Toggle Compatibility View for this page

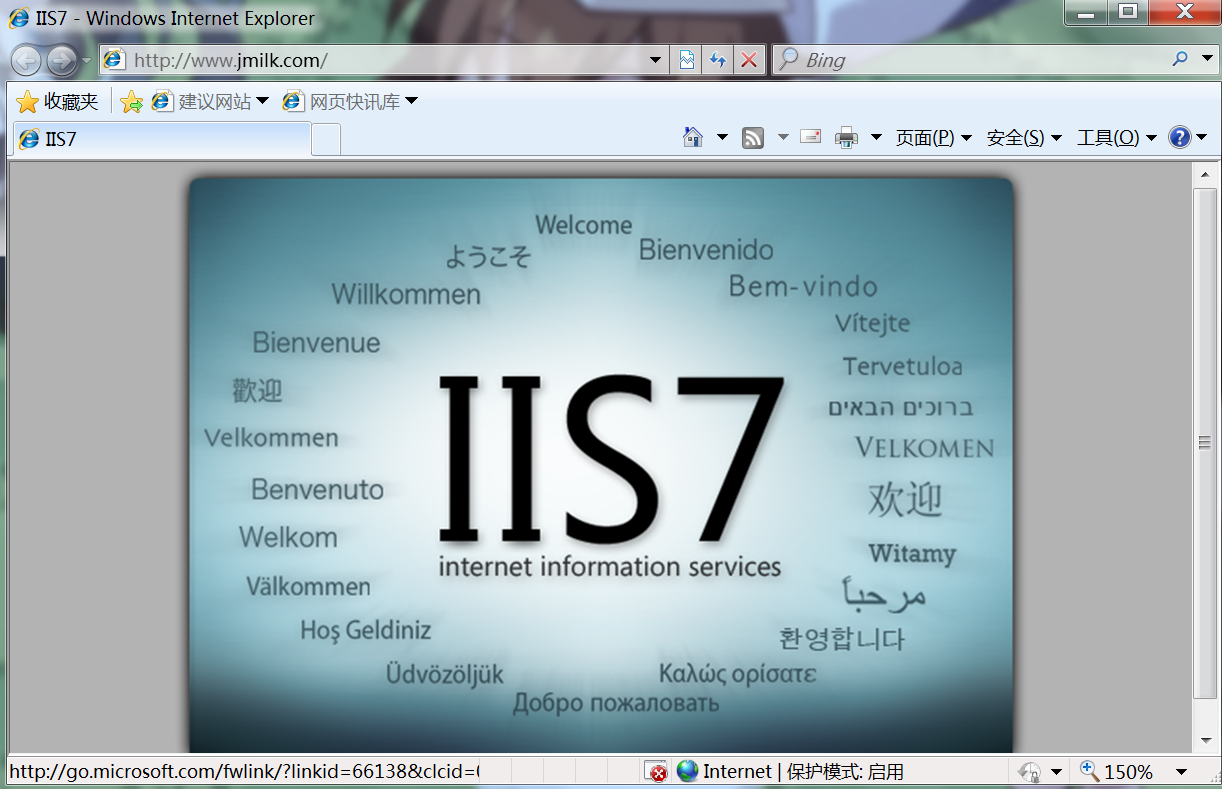pyautogui.click(x=687, y=60)
